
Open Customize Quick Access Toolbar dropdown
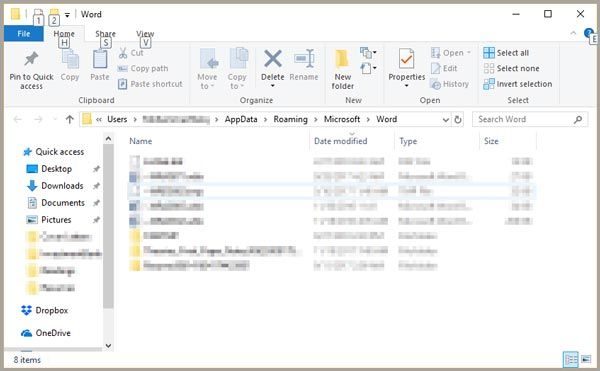coord(67,15)
